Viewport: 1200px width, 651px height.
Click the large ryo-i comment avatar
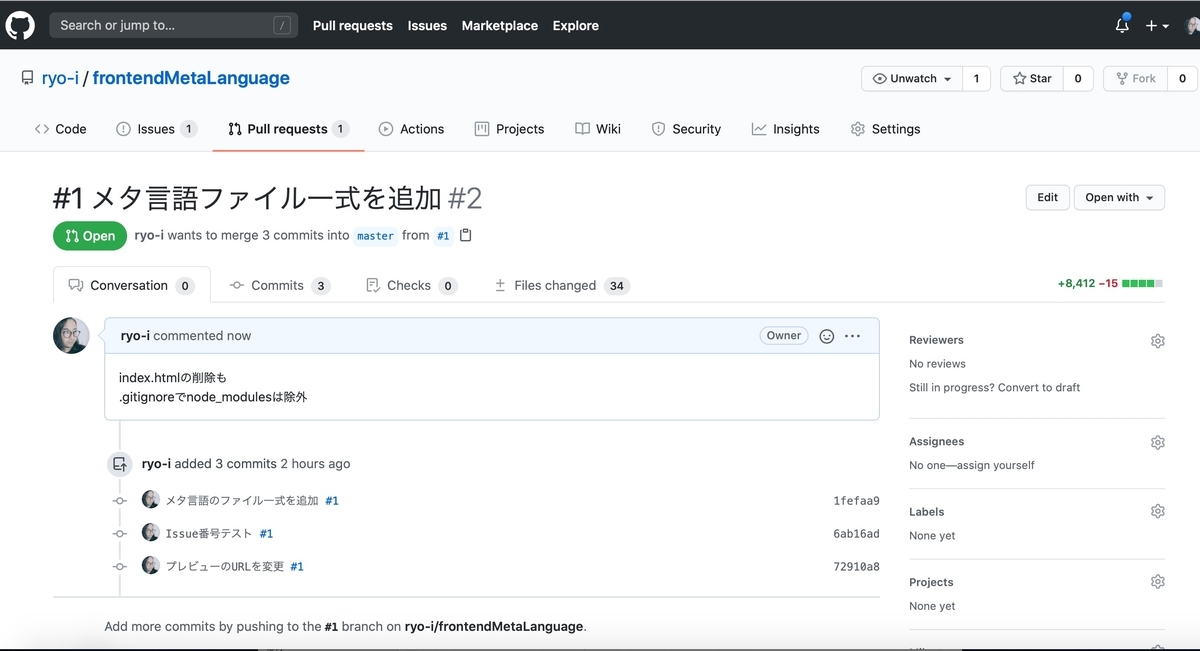pyautogui.click(x=71, y=336)
